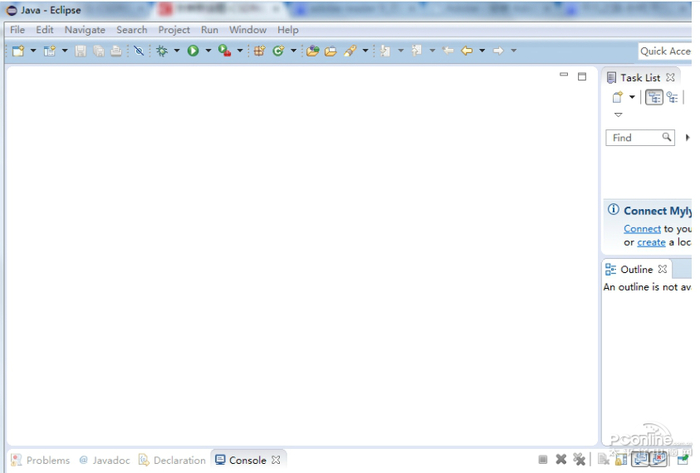Open the Run dropdown arrow
Viewport: 700px width, 473px height.
pyautogui.click(x=208, y=51)
